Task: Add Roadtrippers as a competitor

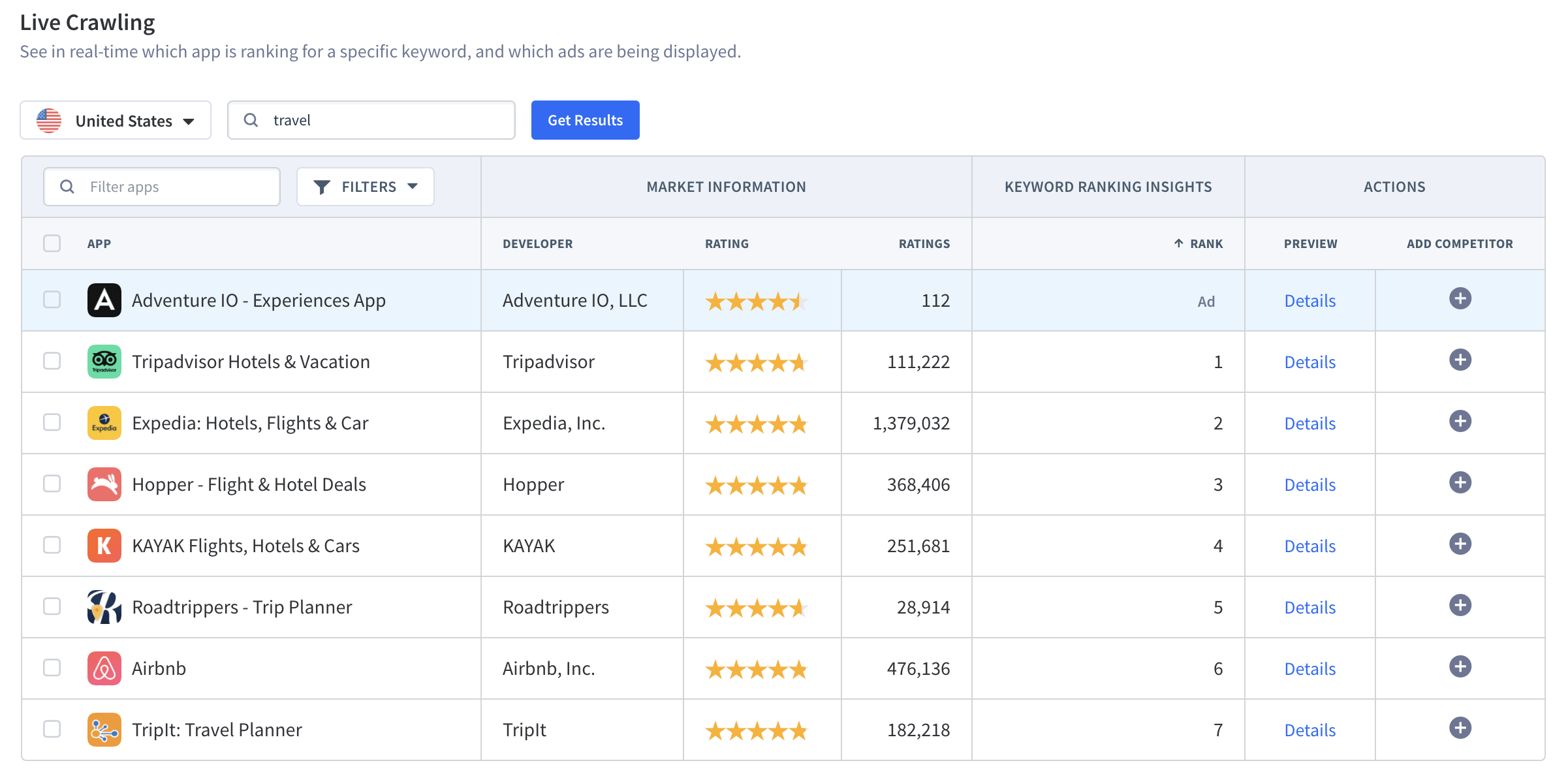Action: pos(1460,606)
